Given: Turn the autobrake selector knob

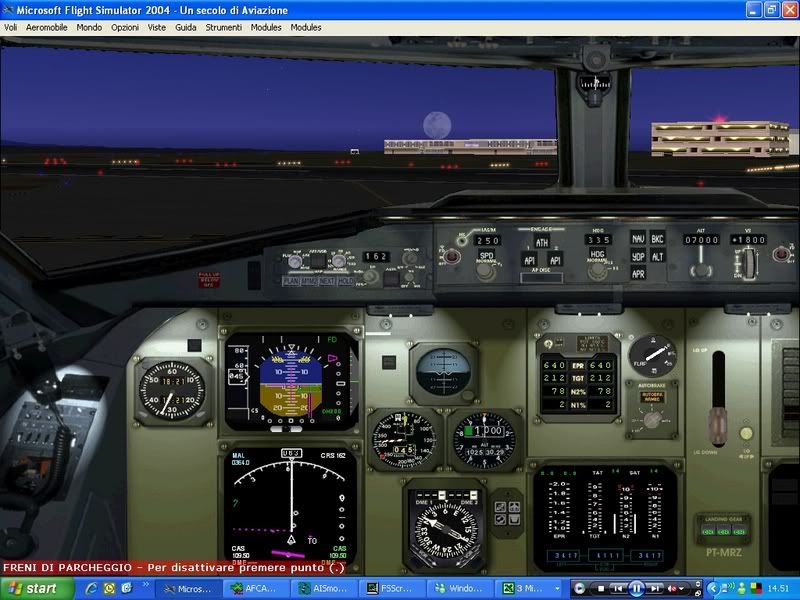Looking at the screenshot, I should [x=652, y=420].
